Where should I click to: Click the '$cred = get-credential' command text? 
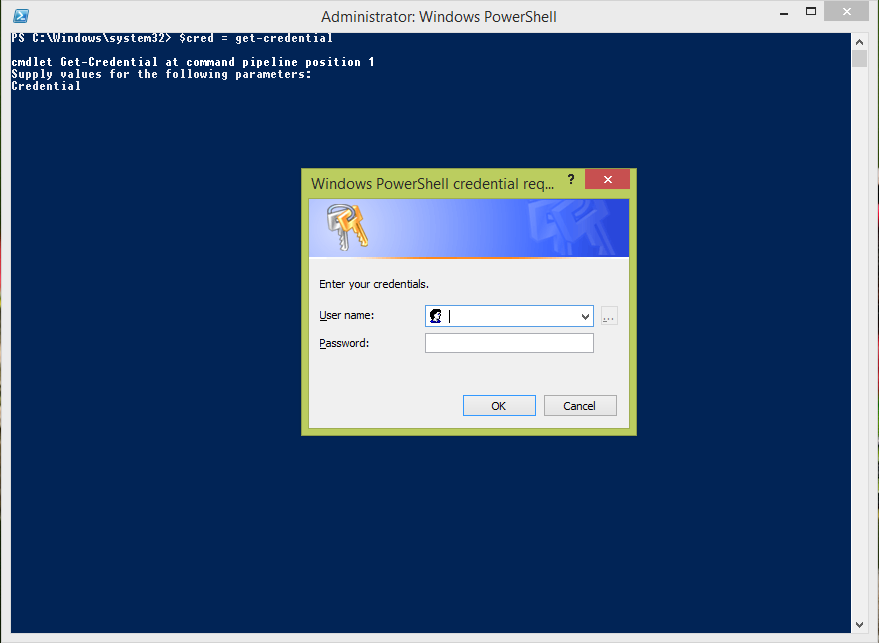coord(256,38)
